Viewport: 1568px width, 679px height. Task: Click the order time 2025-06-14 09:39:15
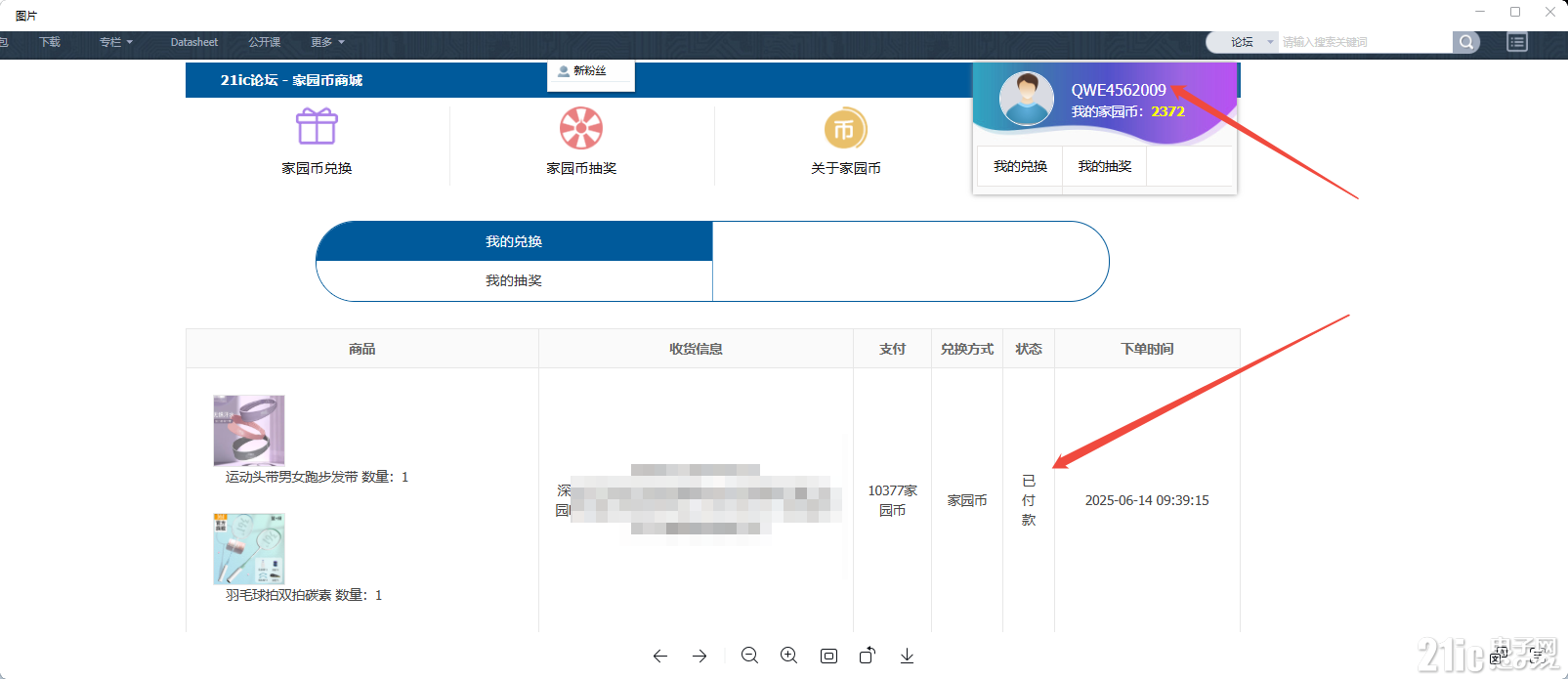point(1147,500)
